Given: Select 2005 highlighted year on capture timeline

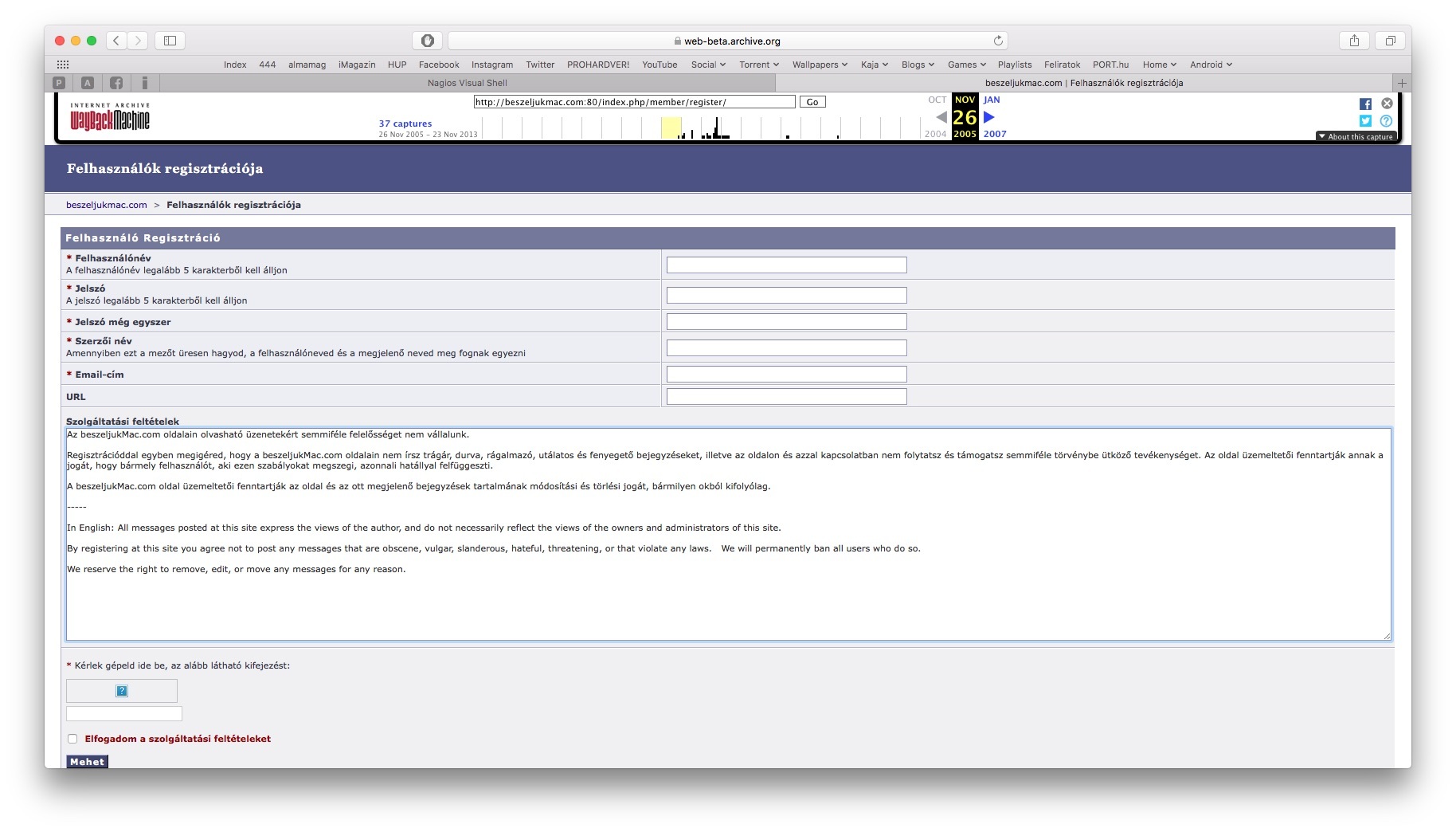Looking at the screenshot, I should pyautogui.click(x=965, y=134).
